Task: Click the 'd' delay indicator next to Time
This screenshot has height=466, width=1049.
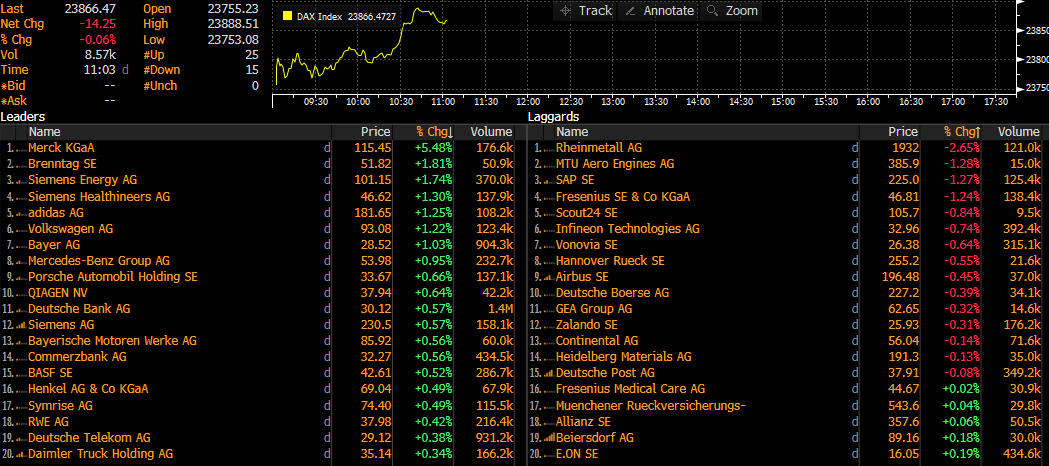Action: click(125, 70)
